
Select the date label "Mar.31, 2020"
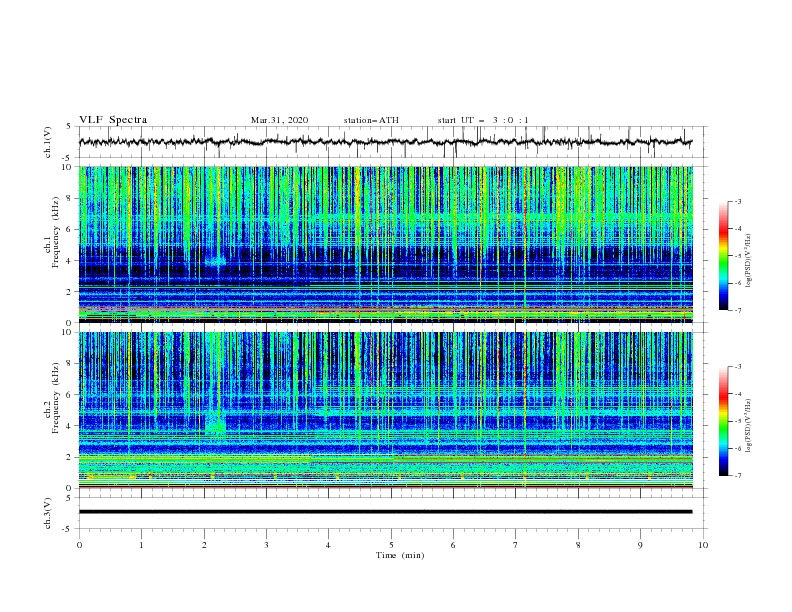pyautogui.click(x=279, y=120)
